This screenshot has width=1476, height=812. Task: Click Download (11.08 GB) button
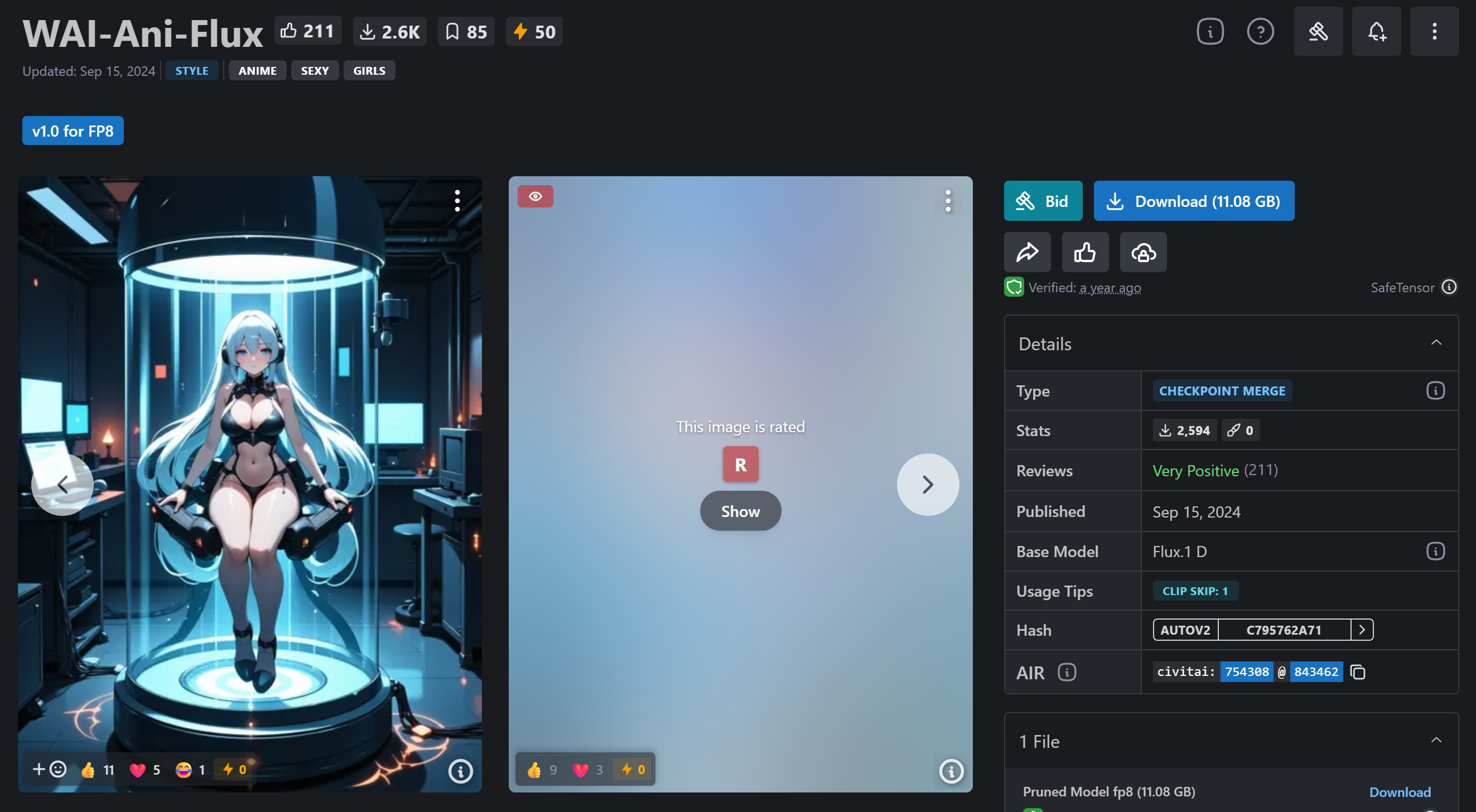click(x=1194, y=201)
